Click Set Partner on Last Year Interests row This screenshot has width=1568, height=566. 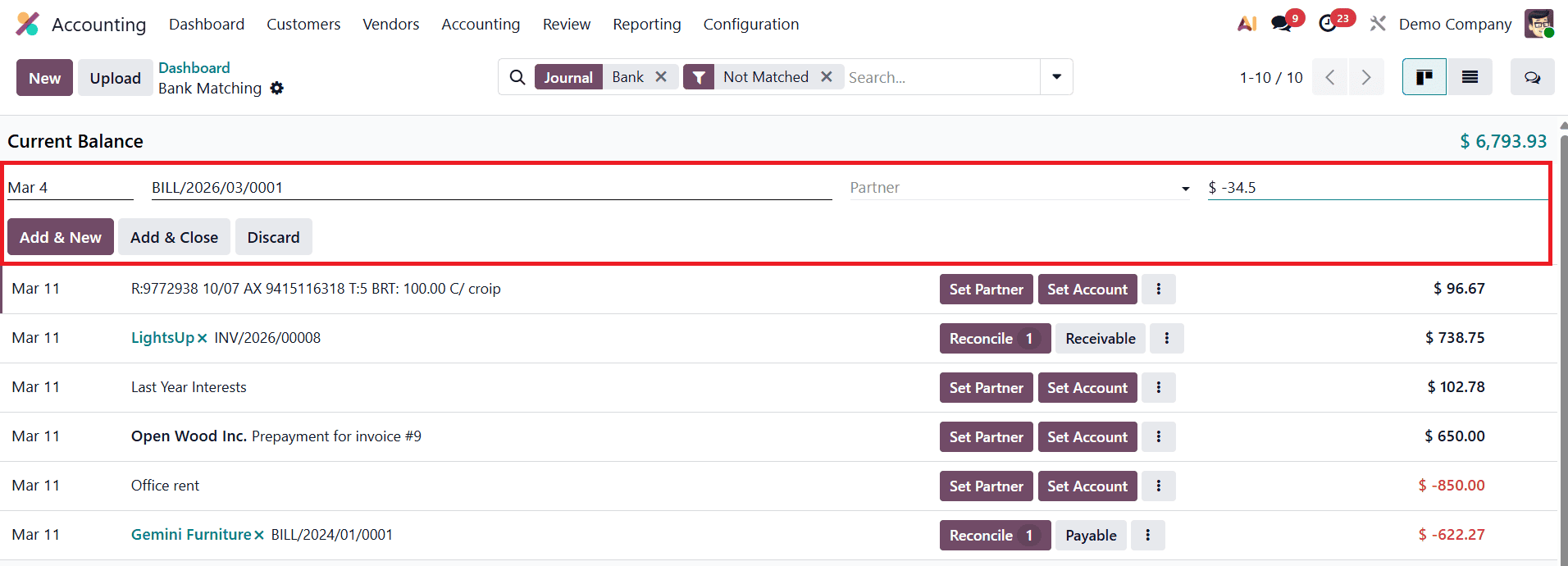(x=987, y=387)
